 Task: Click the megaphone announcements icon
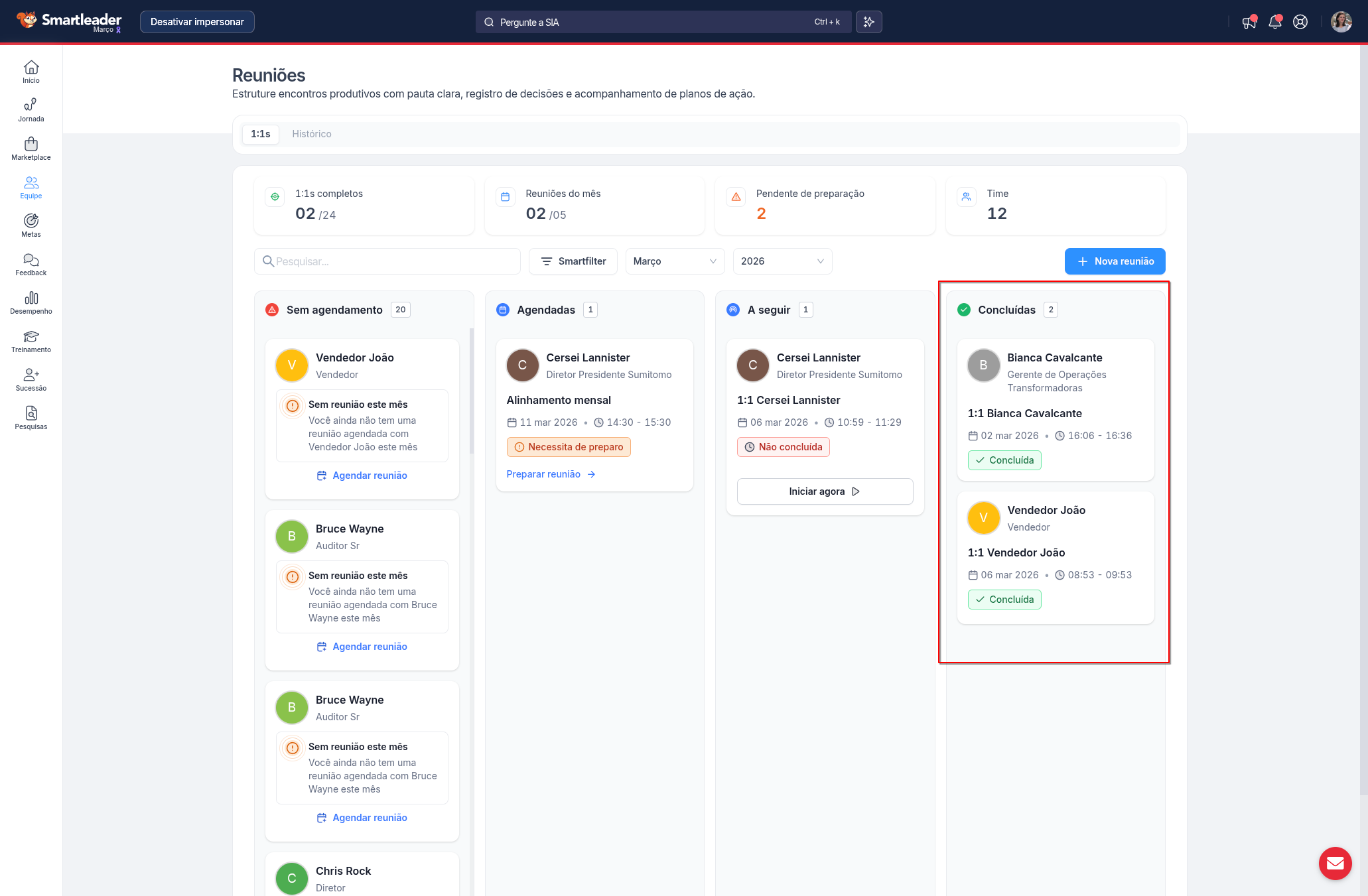(x=1249, y=22)
